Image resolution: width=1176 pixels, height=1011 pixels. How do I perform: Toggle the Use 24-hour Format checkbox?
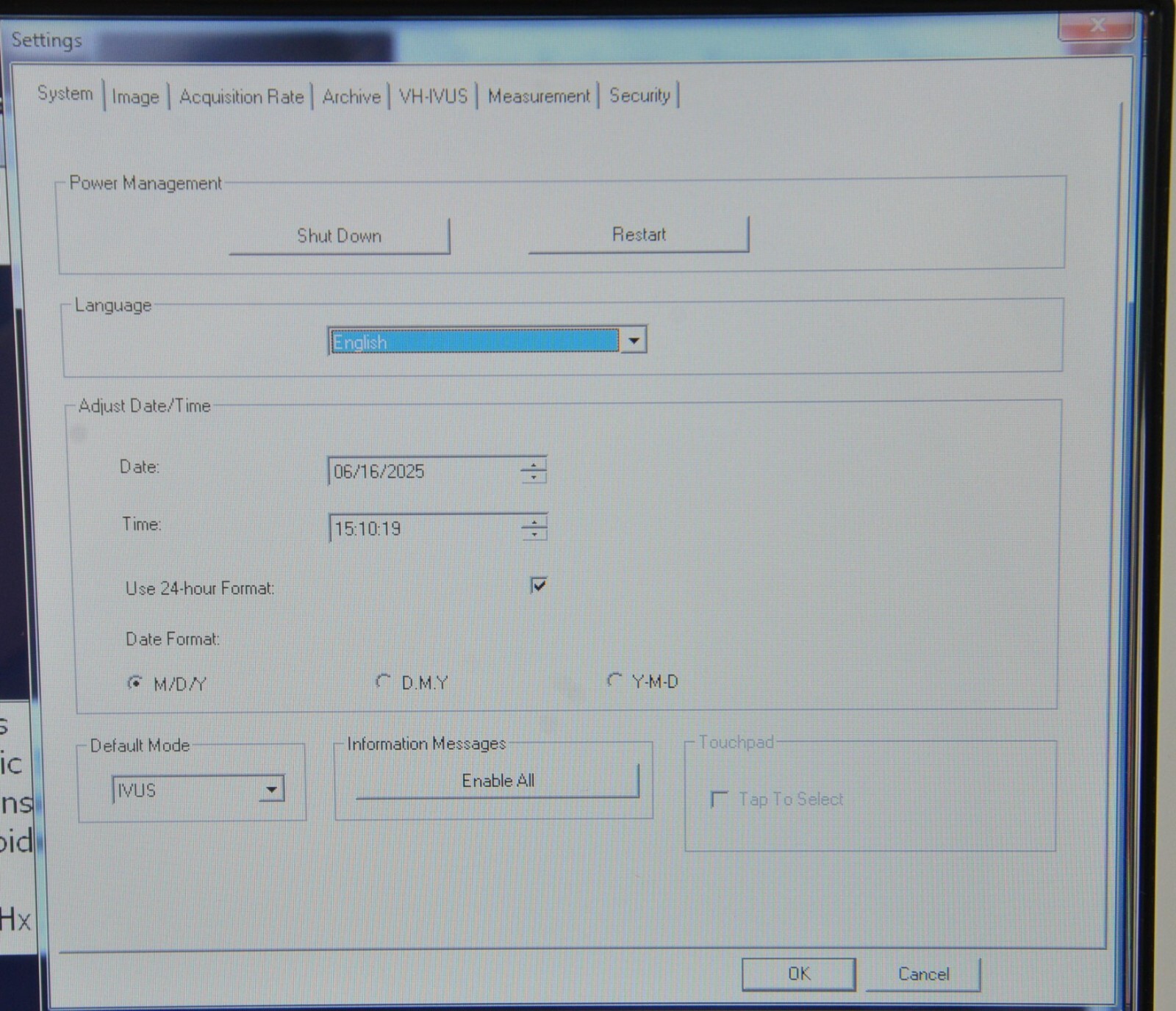click(x=538, y=586)
